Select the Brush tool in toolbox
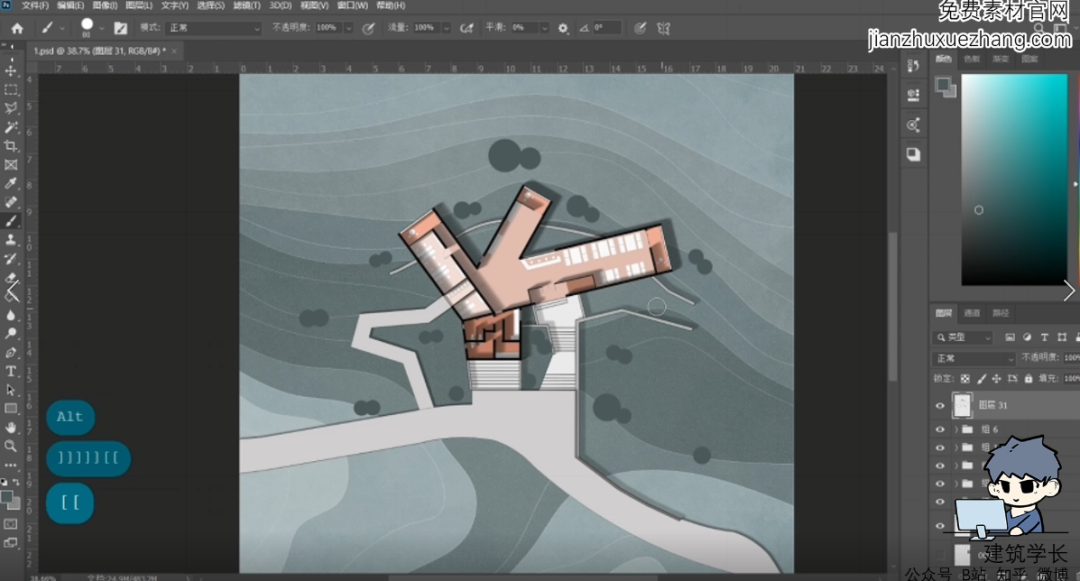This screenshot has width=1080, height=581. click(11, 221)
